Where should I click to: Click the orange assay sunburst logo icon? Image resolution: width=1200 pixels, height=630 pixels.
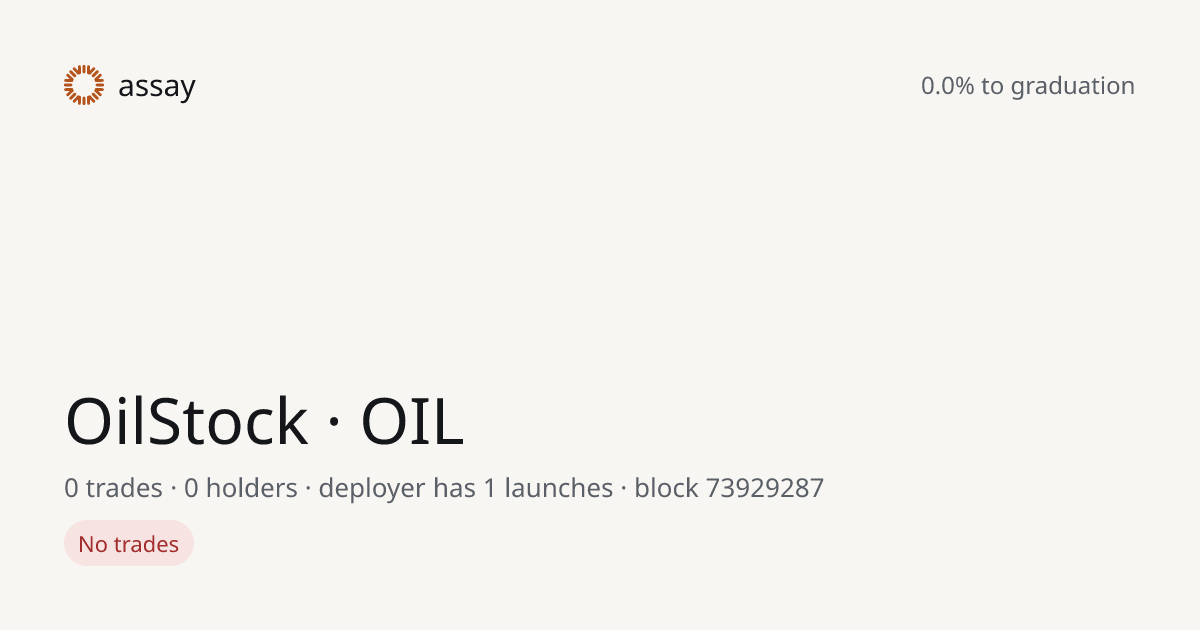[84, 85]
